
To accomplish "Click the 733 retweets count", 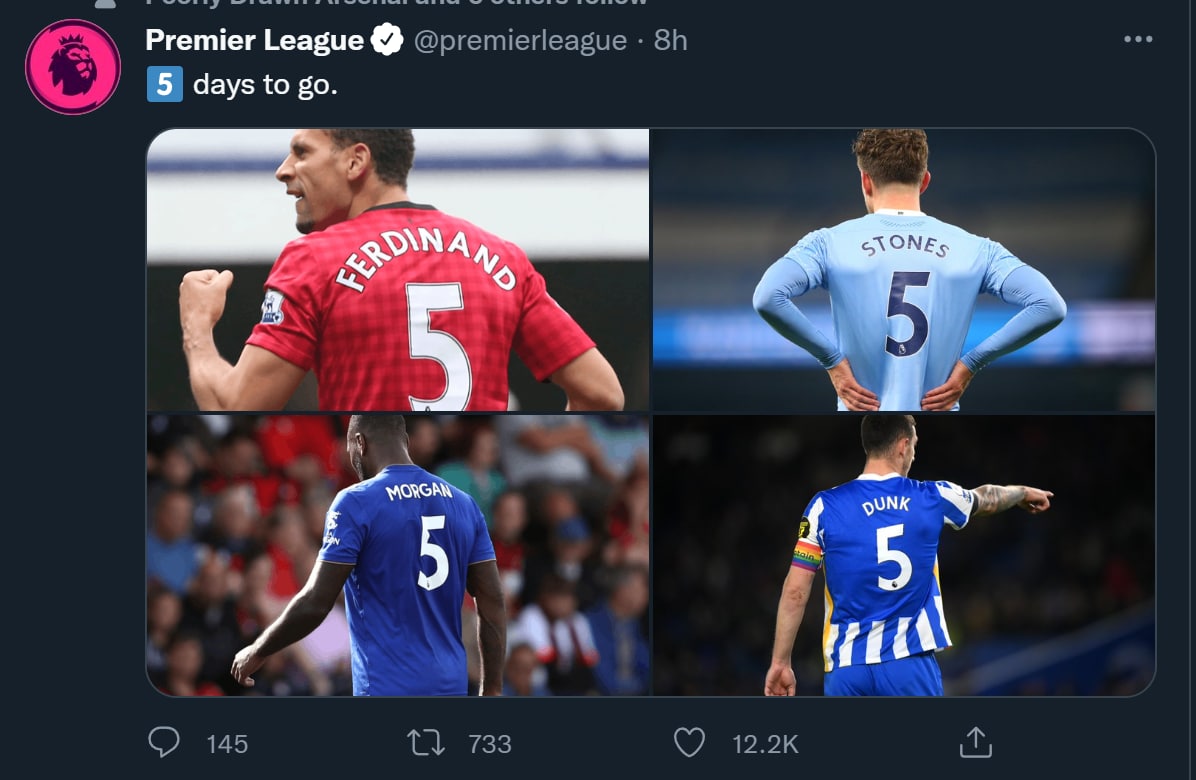I will (490, 744).
